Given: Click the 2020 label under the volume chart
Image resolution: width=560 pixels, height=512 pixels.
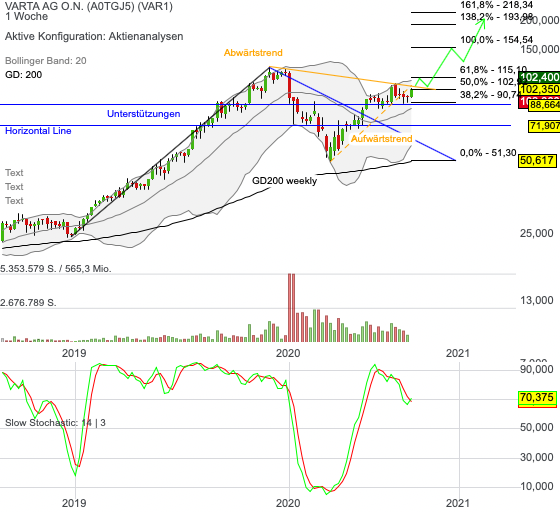Looking at the screenshot, I should pos(288,353).
